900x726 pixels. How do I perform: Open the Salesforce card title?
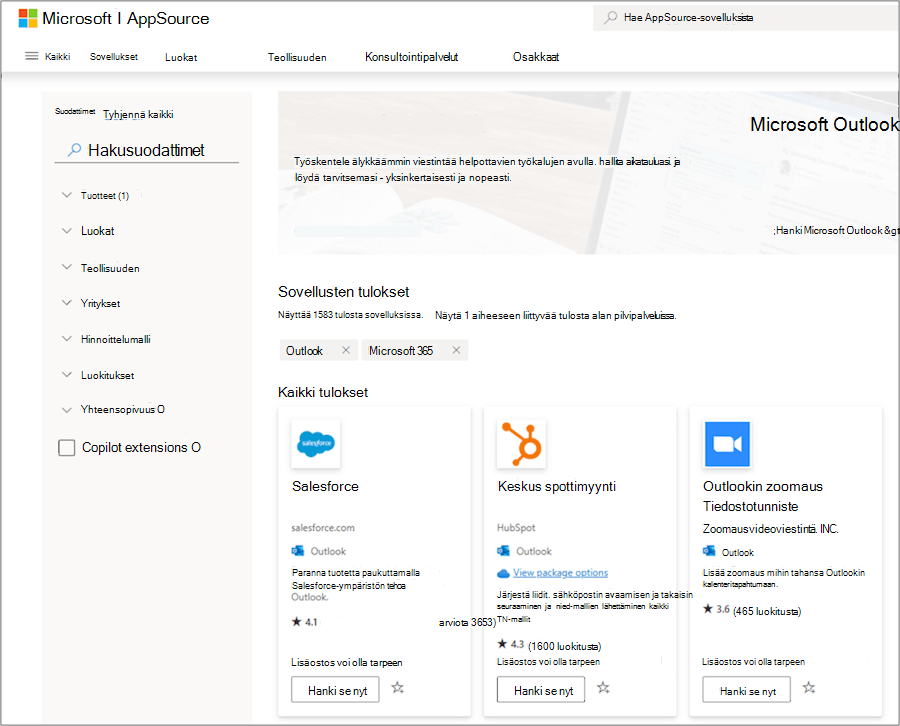[x=325, y=486]
